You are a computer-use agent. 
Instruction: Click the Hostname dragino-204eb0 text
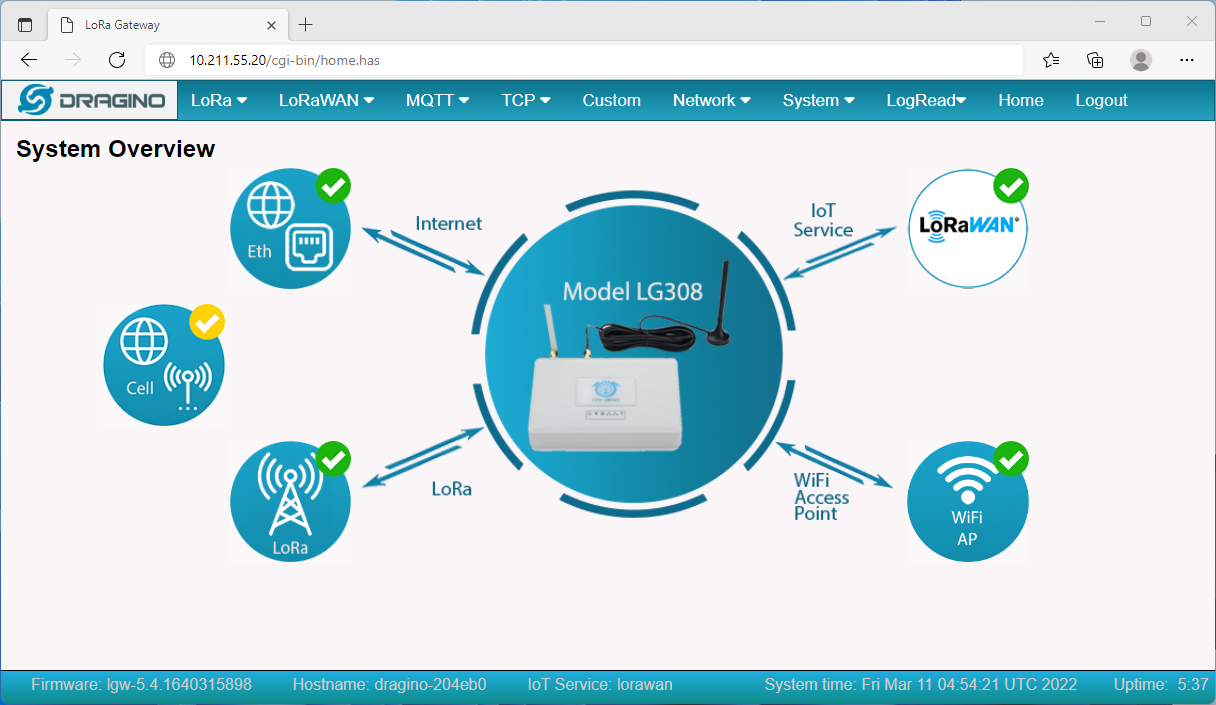point(390,685)
